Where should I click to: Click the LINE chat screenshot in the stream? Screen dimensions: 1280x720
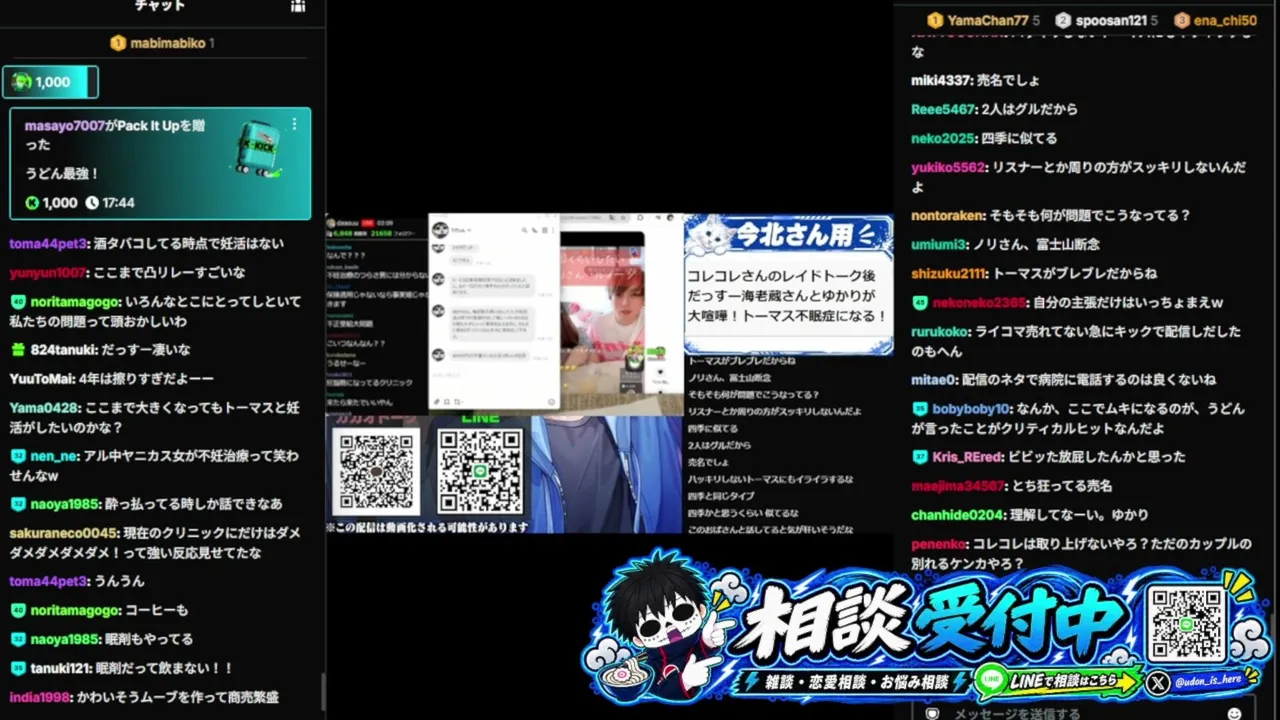pos(494,312)
